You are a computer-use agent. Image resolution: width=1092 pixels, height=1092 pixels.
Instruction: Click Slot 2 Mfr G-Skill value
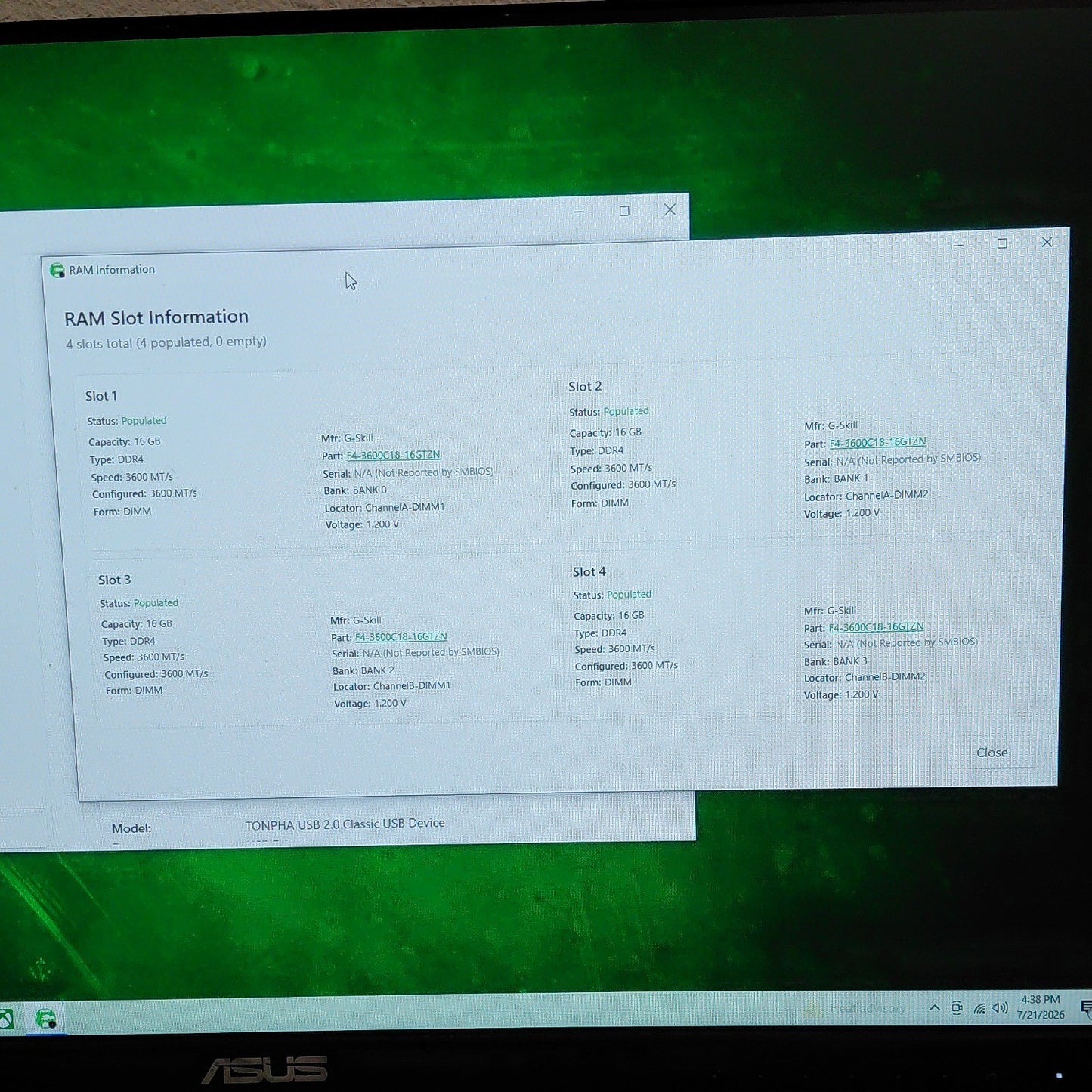(x=843, y=426)
